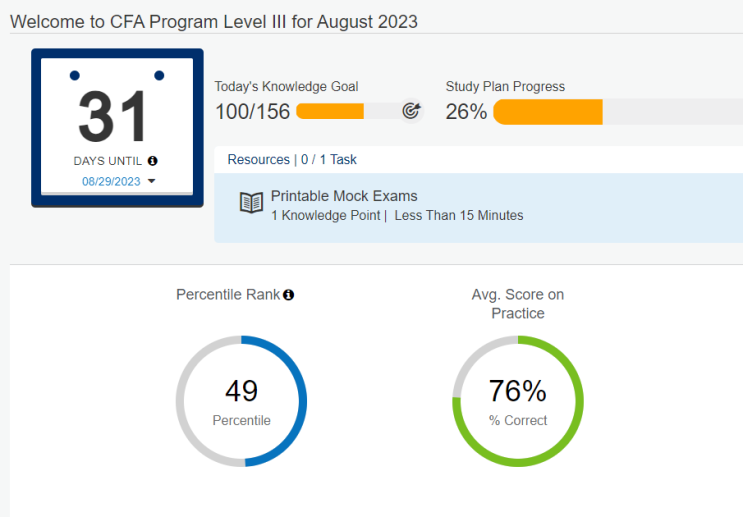743x517 pixels.
Task: Expand the exam date dropdown arrow
Action: 152,182
